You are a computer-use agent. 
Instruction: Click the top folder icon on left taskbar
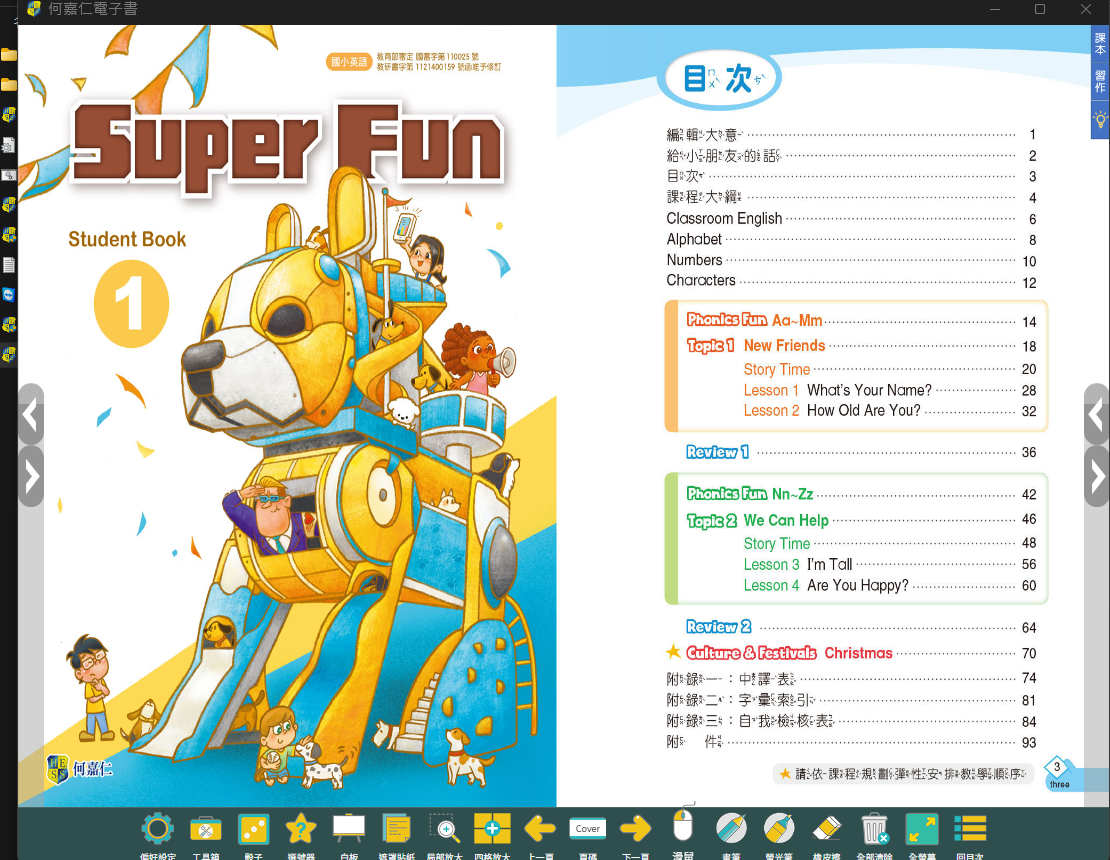(x=8, y=55)
